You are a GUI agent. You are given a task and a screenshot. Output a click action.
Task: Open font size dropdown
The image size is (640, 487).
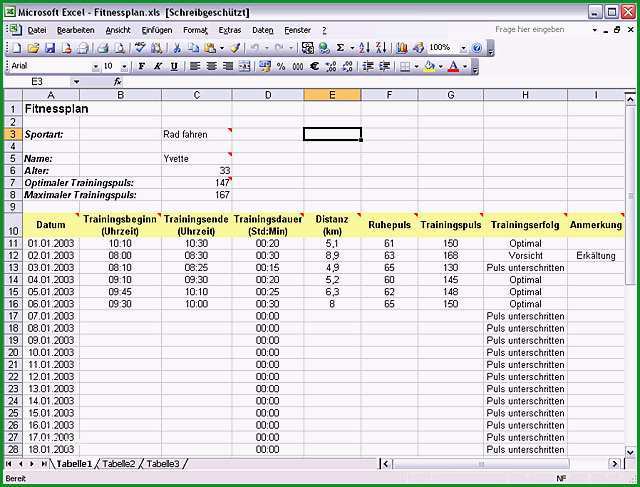click(x=124, y=67)
